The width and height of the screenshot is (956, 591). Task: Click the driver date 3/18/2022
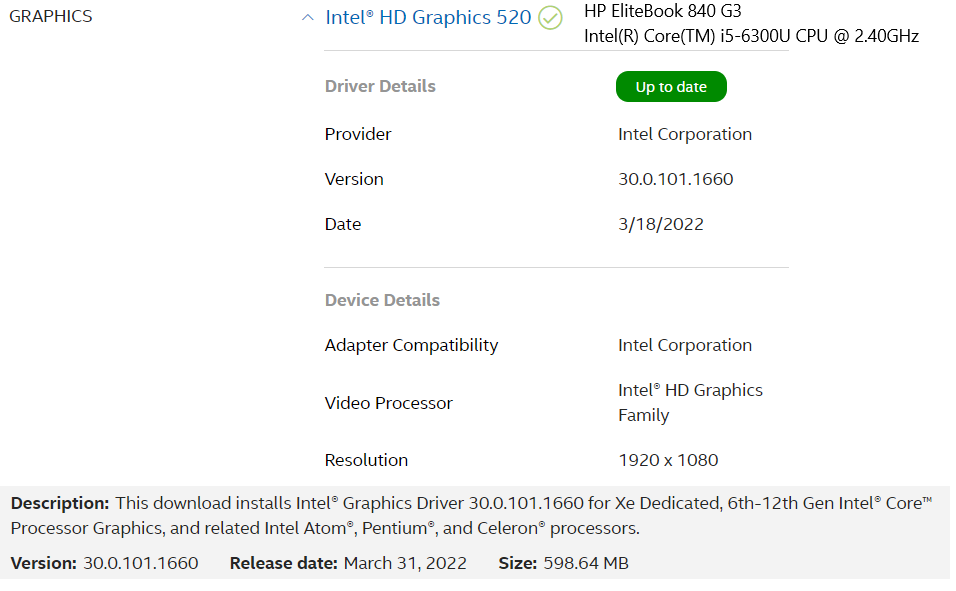(x=660, y=224)
